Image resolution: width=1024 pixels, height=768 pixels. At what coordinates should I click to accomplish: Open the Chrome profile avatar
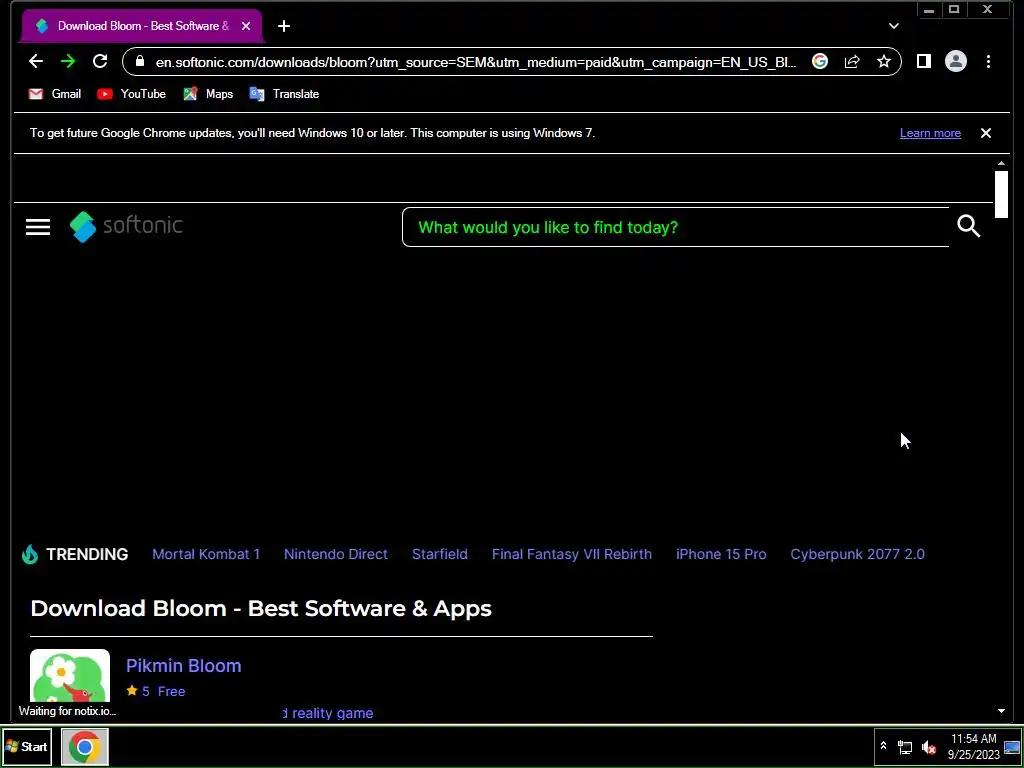click(x=955, y=61)
